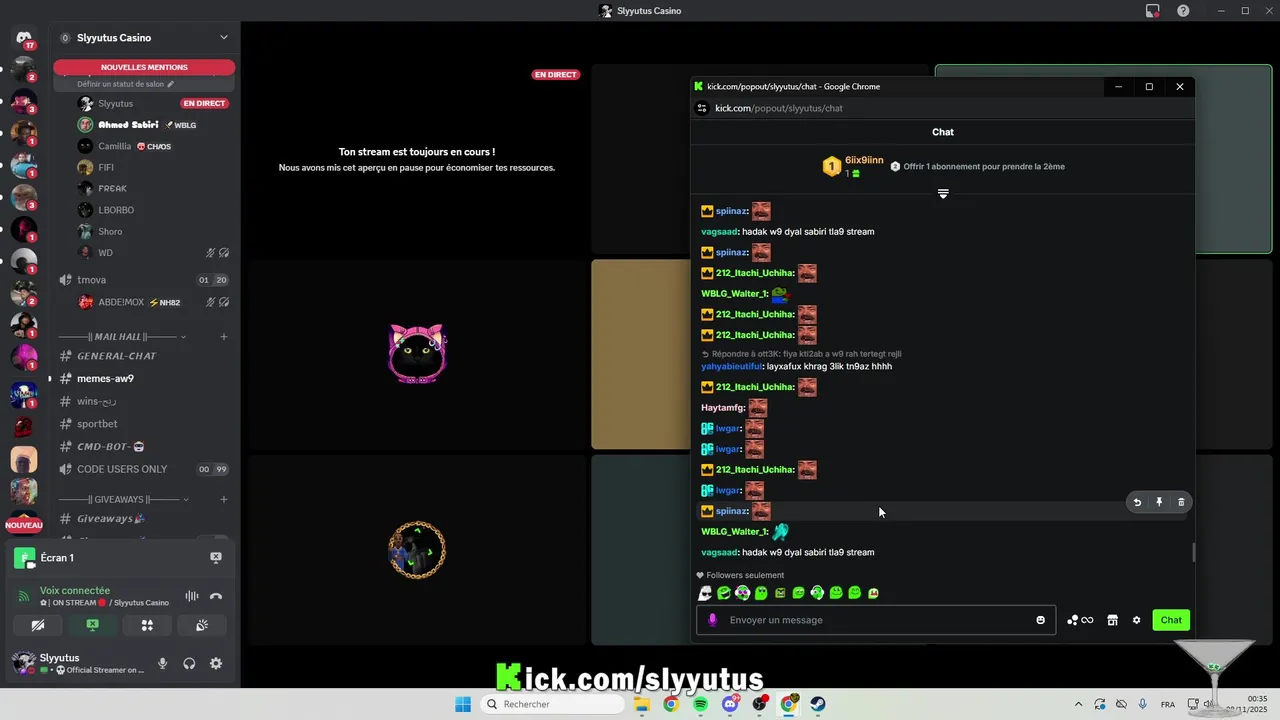Click the EN DIRECT badge next to Slyyutus
Screen dimensions: 1280x720
click(x=204, y=104)
